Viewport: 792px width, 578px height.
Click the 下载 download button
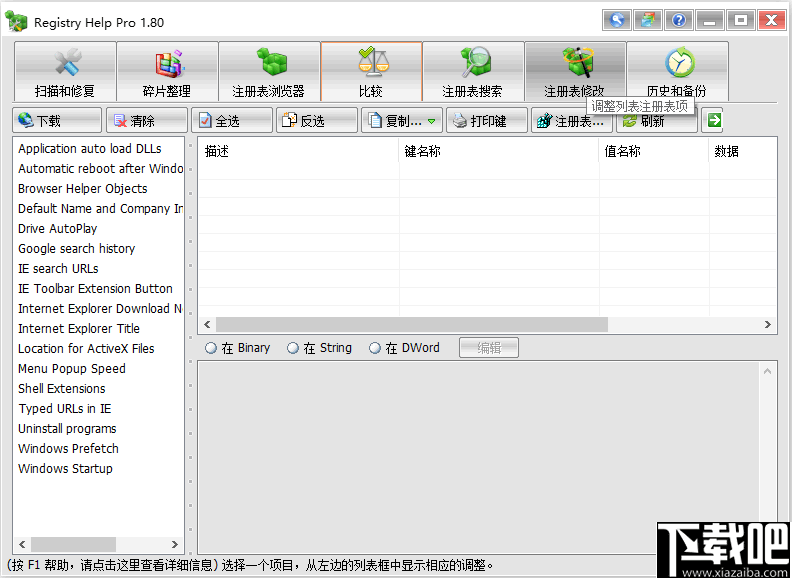pyautogui.click(x=57, y=120)
